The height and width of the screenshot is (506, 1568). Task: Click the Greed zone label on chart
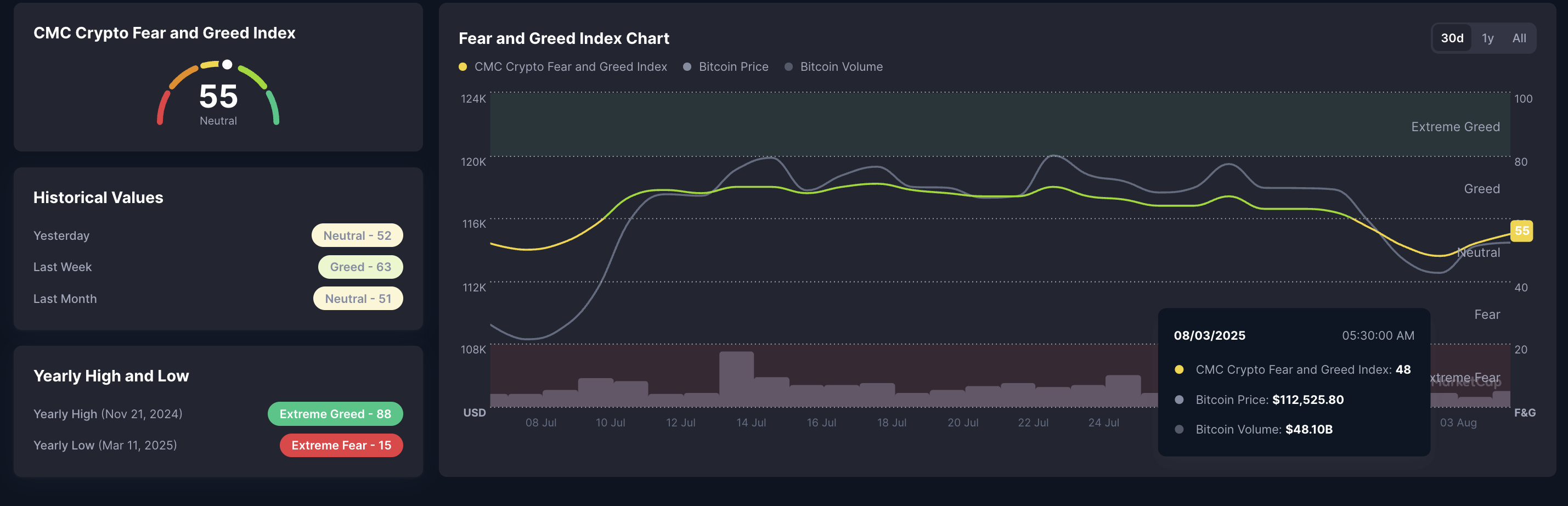(1481, 189)
